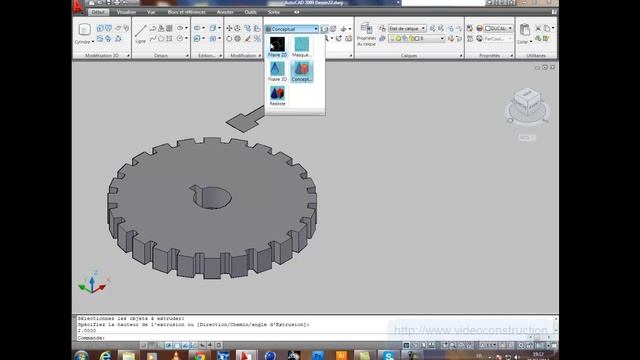Expand the Propriétés panel arrow
640x360 pixels.
coord(511,56)
